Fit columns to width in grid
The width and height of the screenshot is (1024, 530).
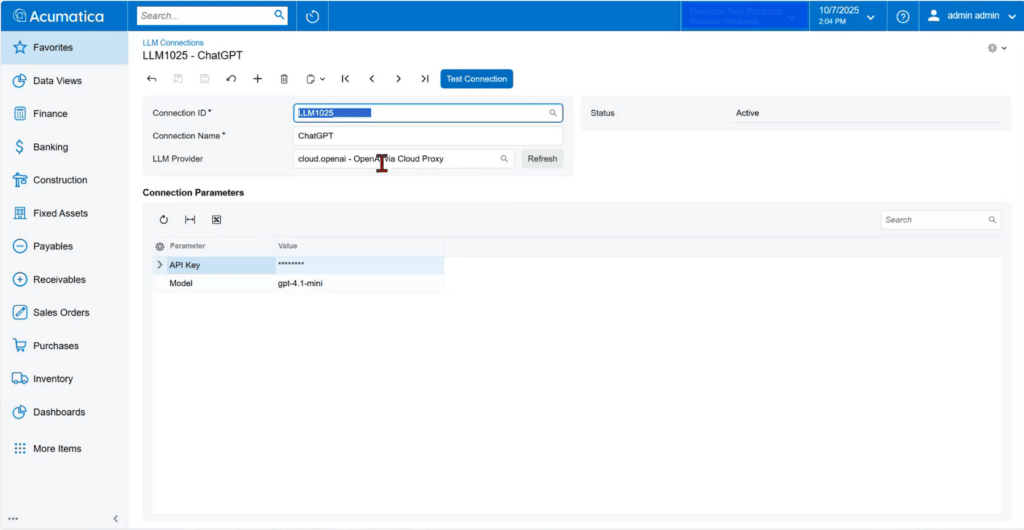click(x=190, y=220)
